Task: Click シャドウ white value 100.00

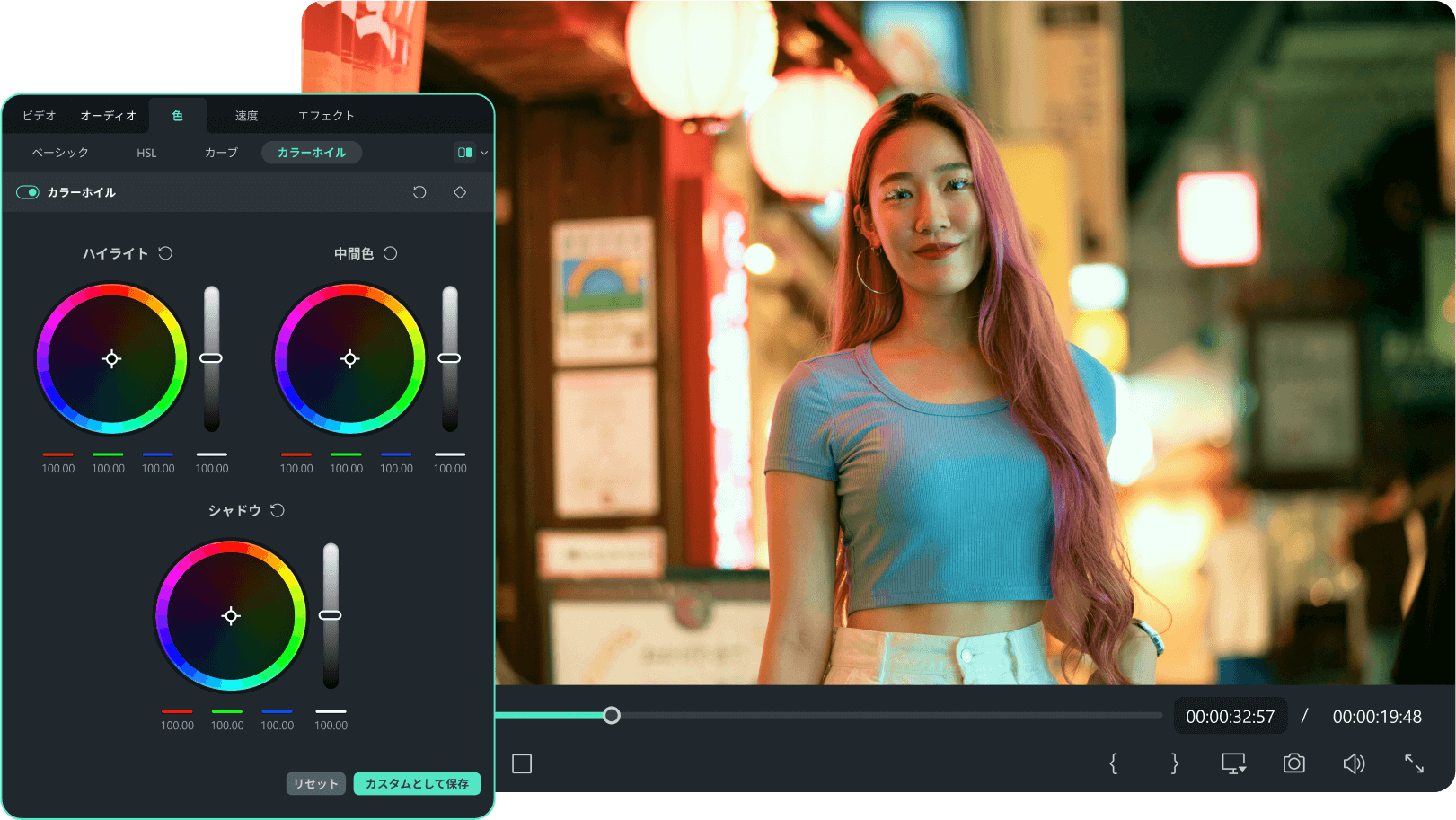Action: [x=331, y=726]
